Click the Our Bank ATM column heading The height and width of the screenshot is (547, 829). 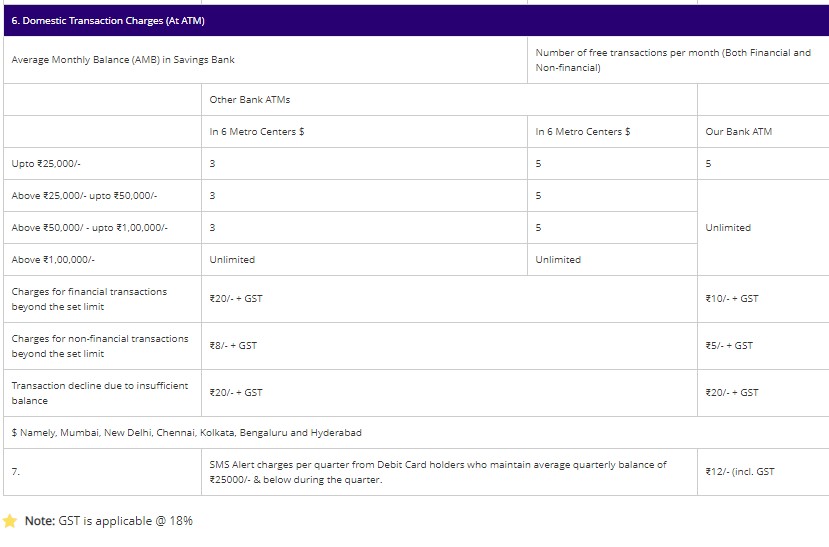click(x=738, y=132)
